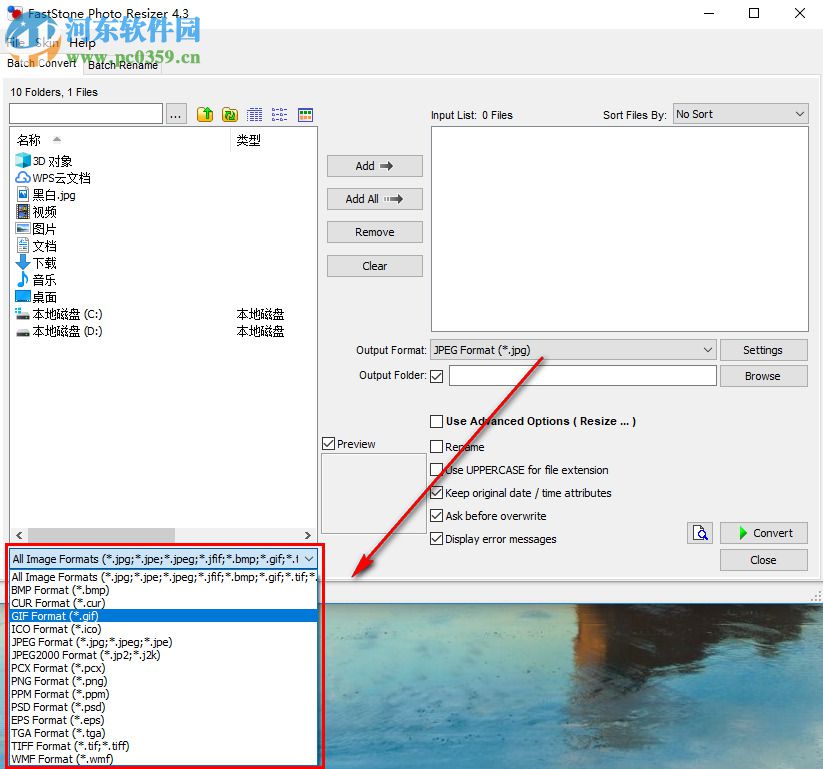Go up one folder level icon
Viewport: 823px width, 769px height.
(205, 114)
